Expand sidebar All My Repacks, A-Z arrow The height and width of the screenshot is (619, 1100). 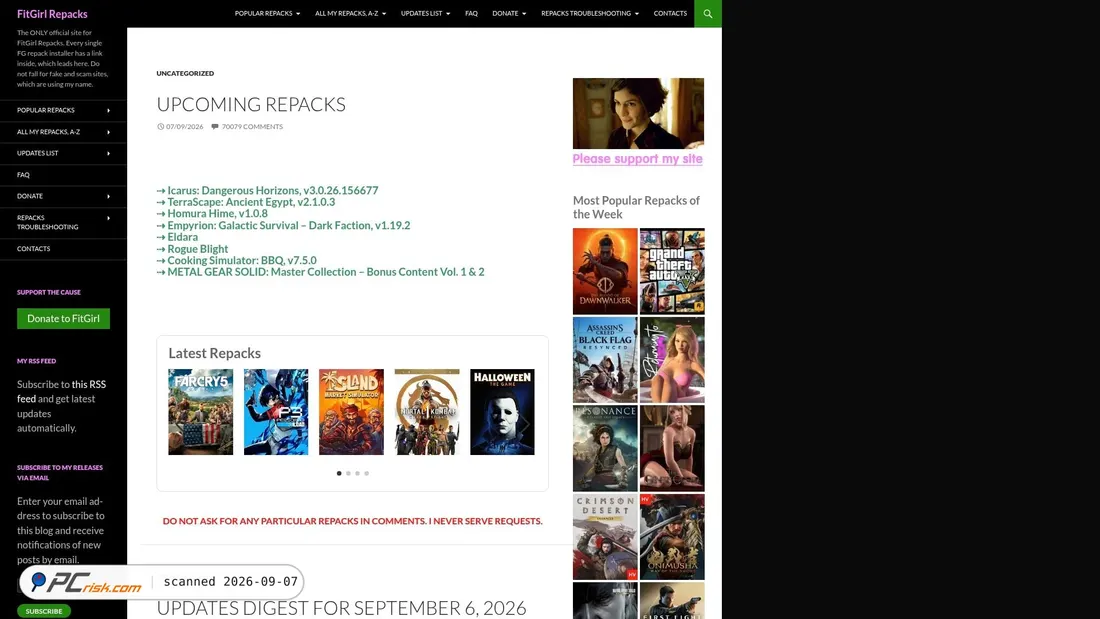tap(108, 132)
